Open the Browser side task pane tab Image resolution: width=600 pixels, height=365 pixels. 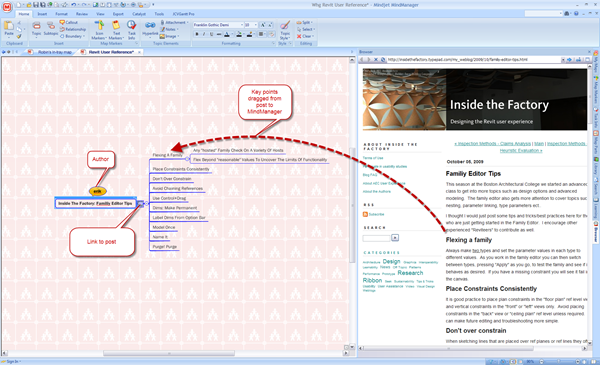click(596, 231)
